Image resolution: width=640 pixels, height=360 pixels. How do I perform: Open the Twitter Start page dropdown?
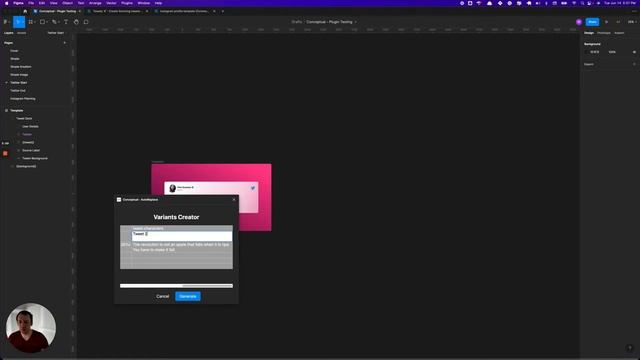pos(56,33)
